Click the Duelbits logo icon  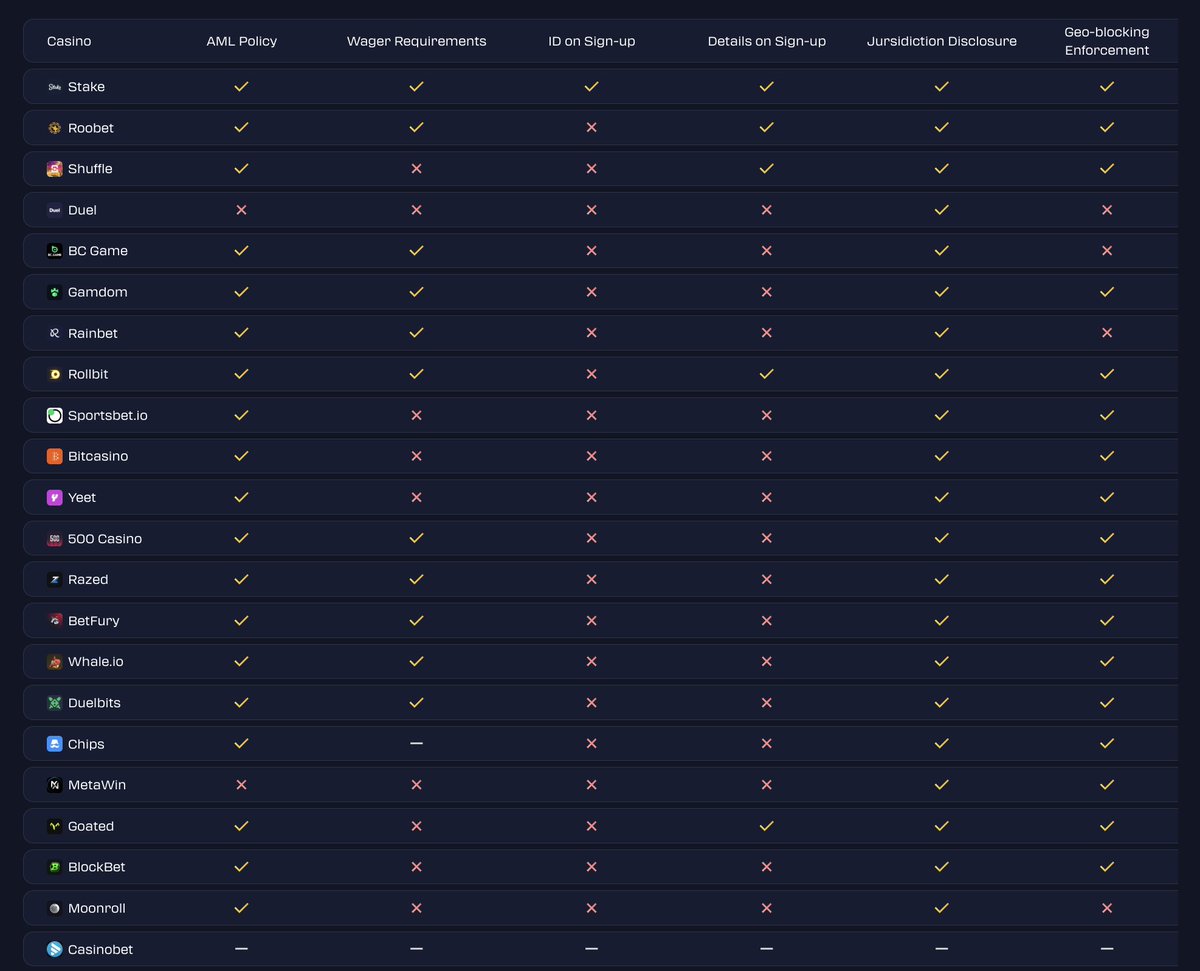(55, 703)
